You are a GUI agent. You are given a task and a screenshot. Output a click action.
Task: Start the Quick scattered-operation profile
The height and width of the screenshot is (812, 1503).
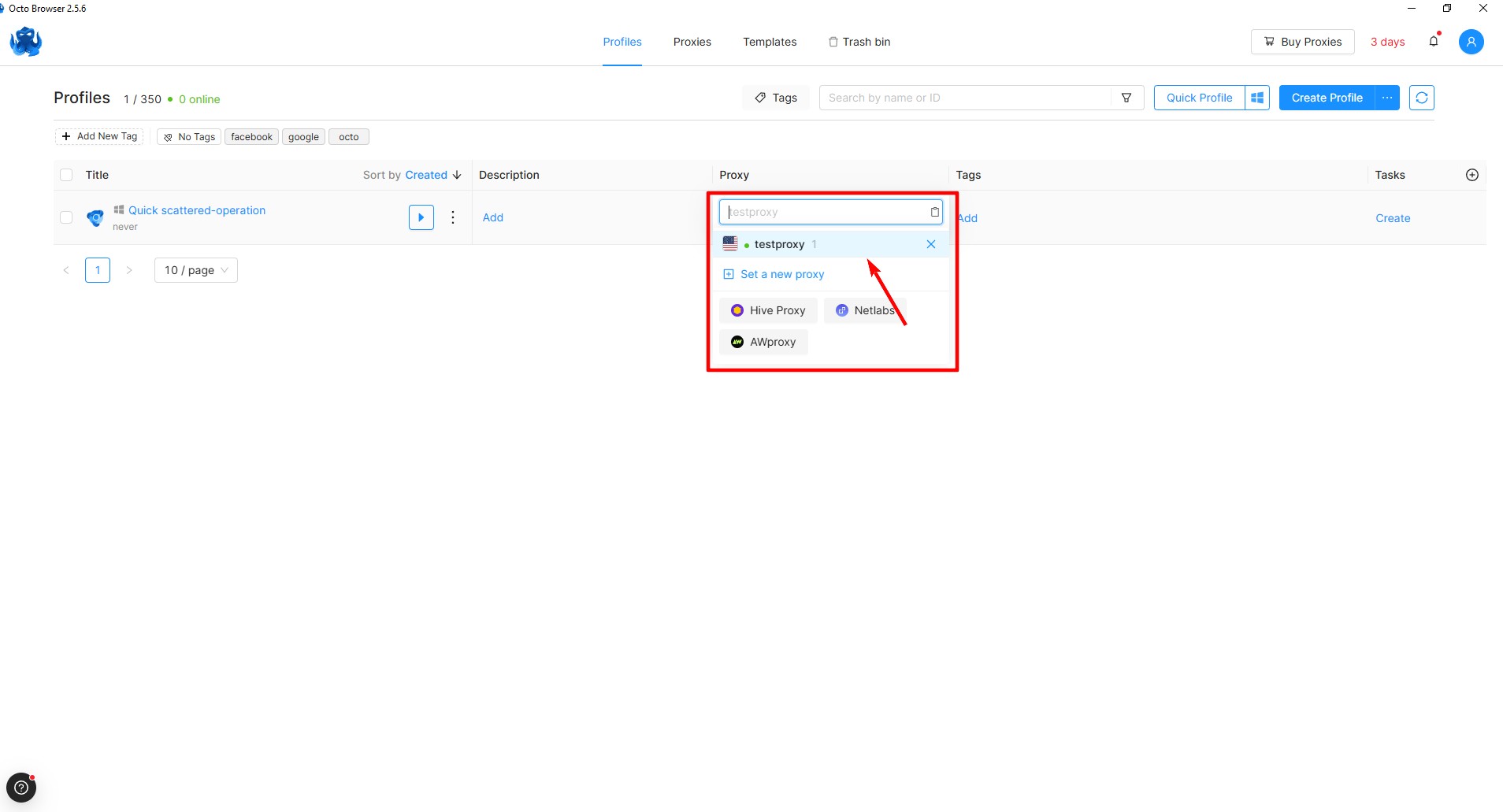point(421,217)
